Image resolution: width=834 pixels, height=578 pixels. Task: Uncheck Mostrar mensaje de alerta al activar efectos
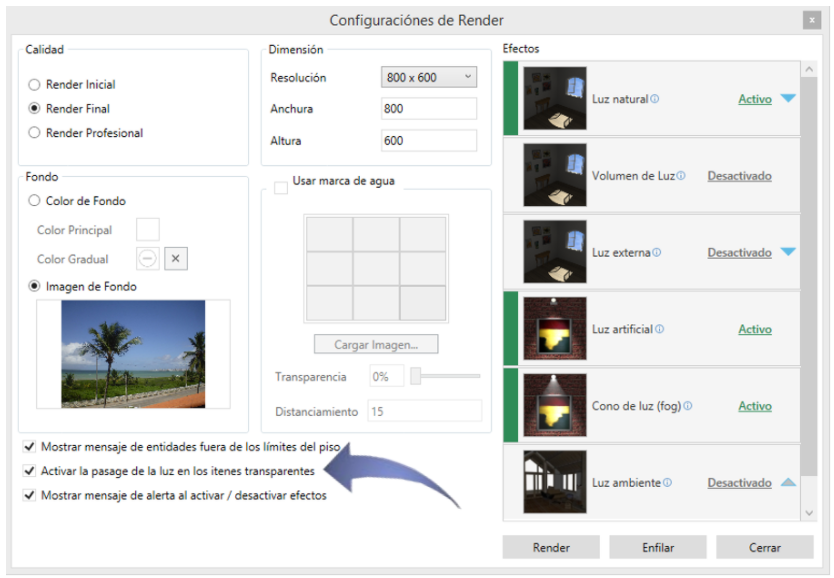pos(29,495)
